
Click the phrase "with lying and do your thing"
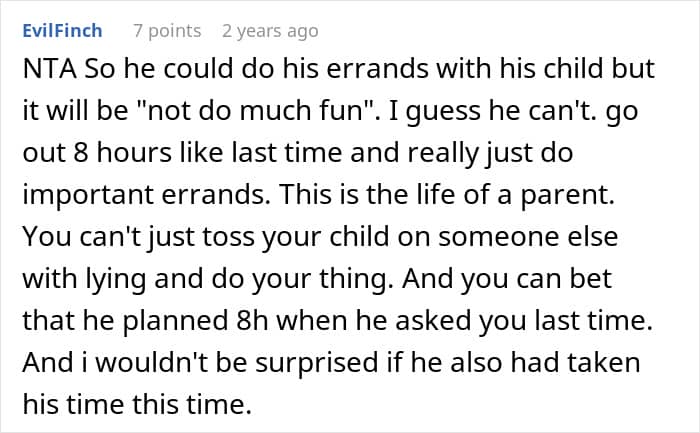[x=205, y=279]
